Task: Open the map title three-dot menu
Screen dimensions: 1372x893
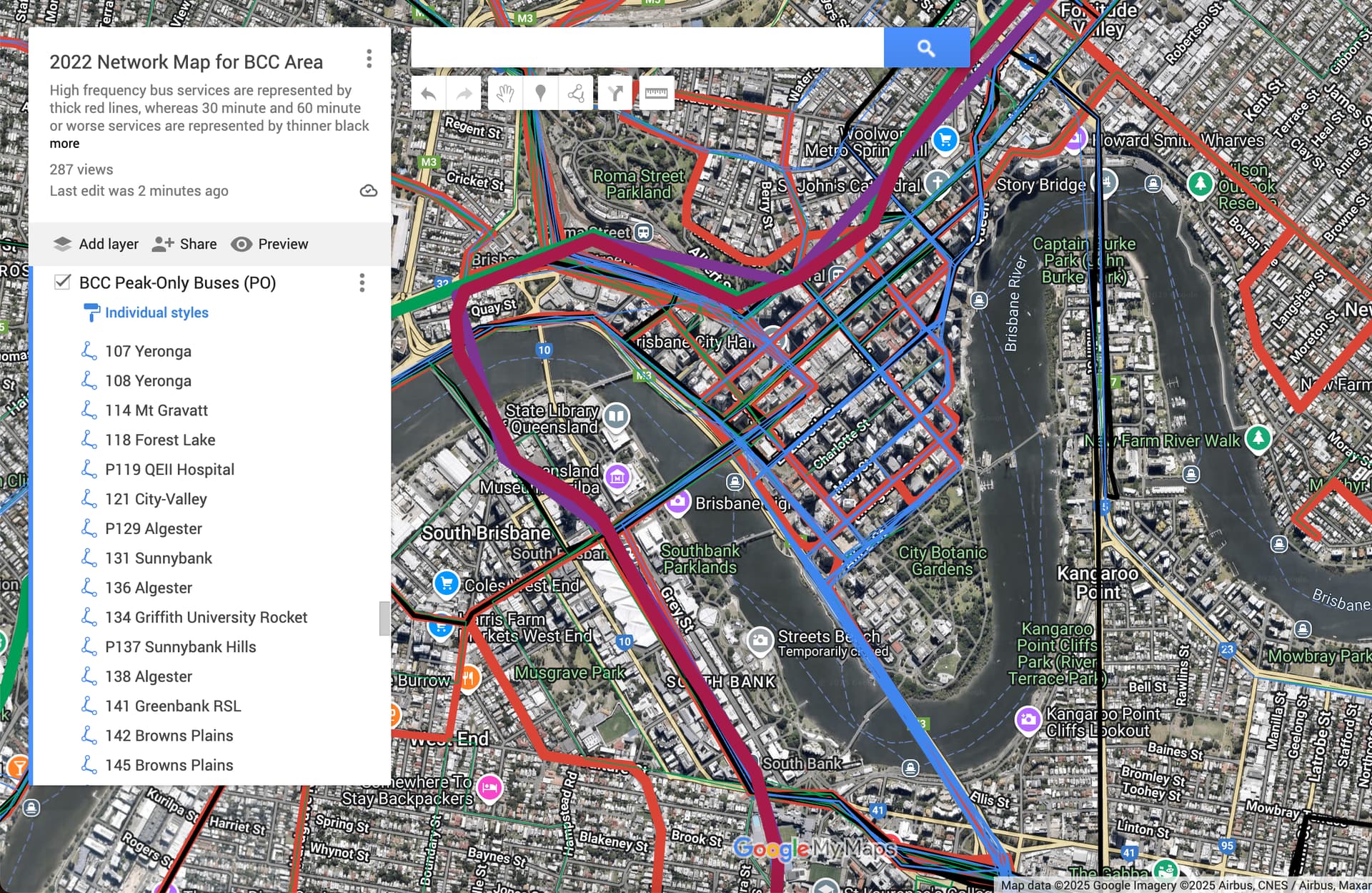Action: point(369,59)
